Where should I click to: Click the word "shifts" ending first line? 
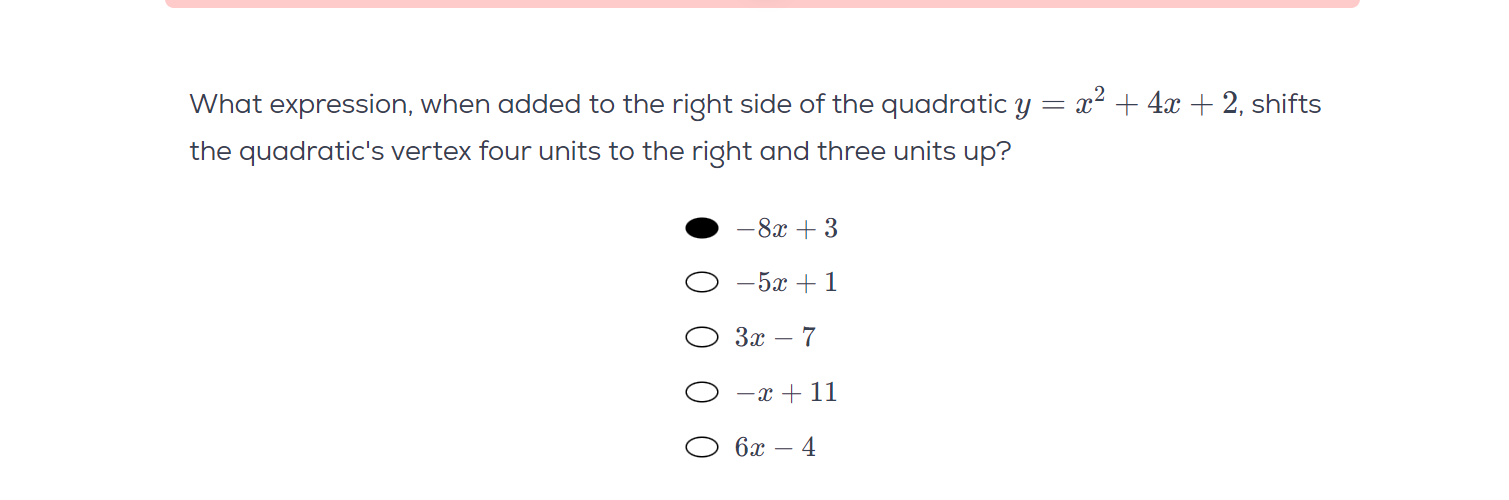1286,104
